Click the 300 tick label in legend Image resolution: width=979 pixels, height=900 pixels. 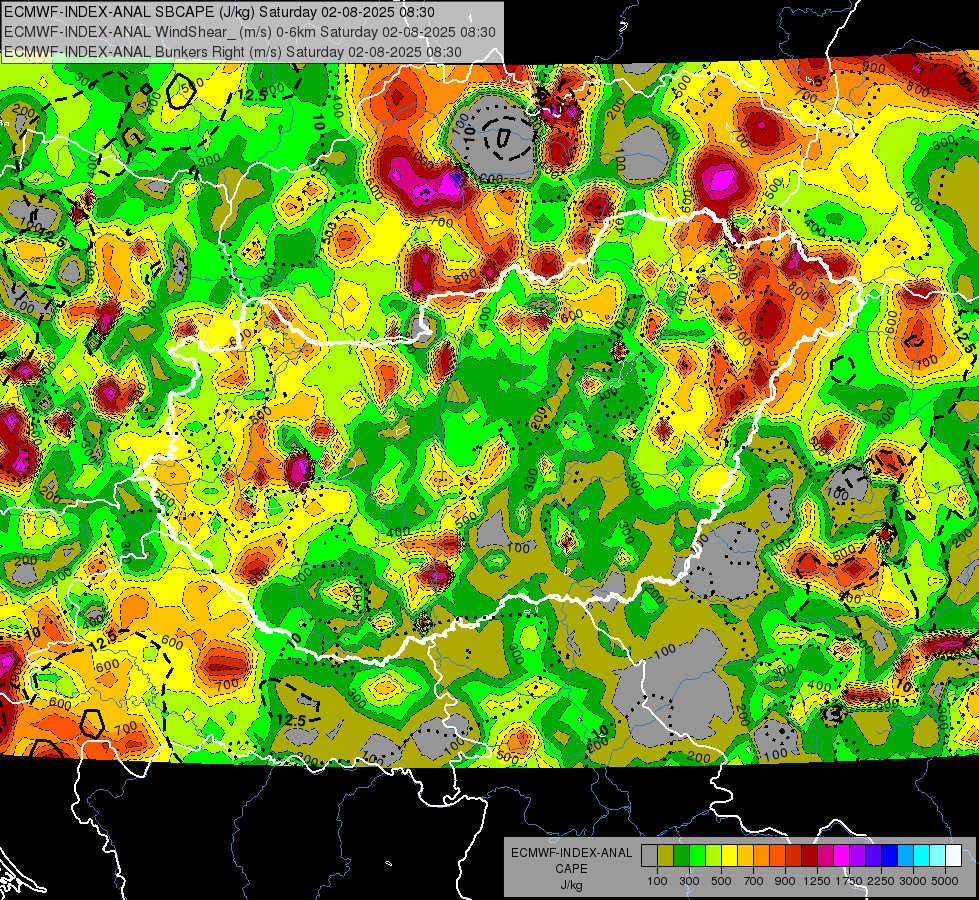coord(689,881)
